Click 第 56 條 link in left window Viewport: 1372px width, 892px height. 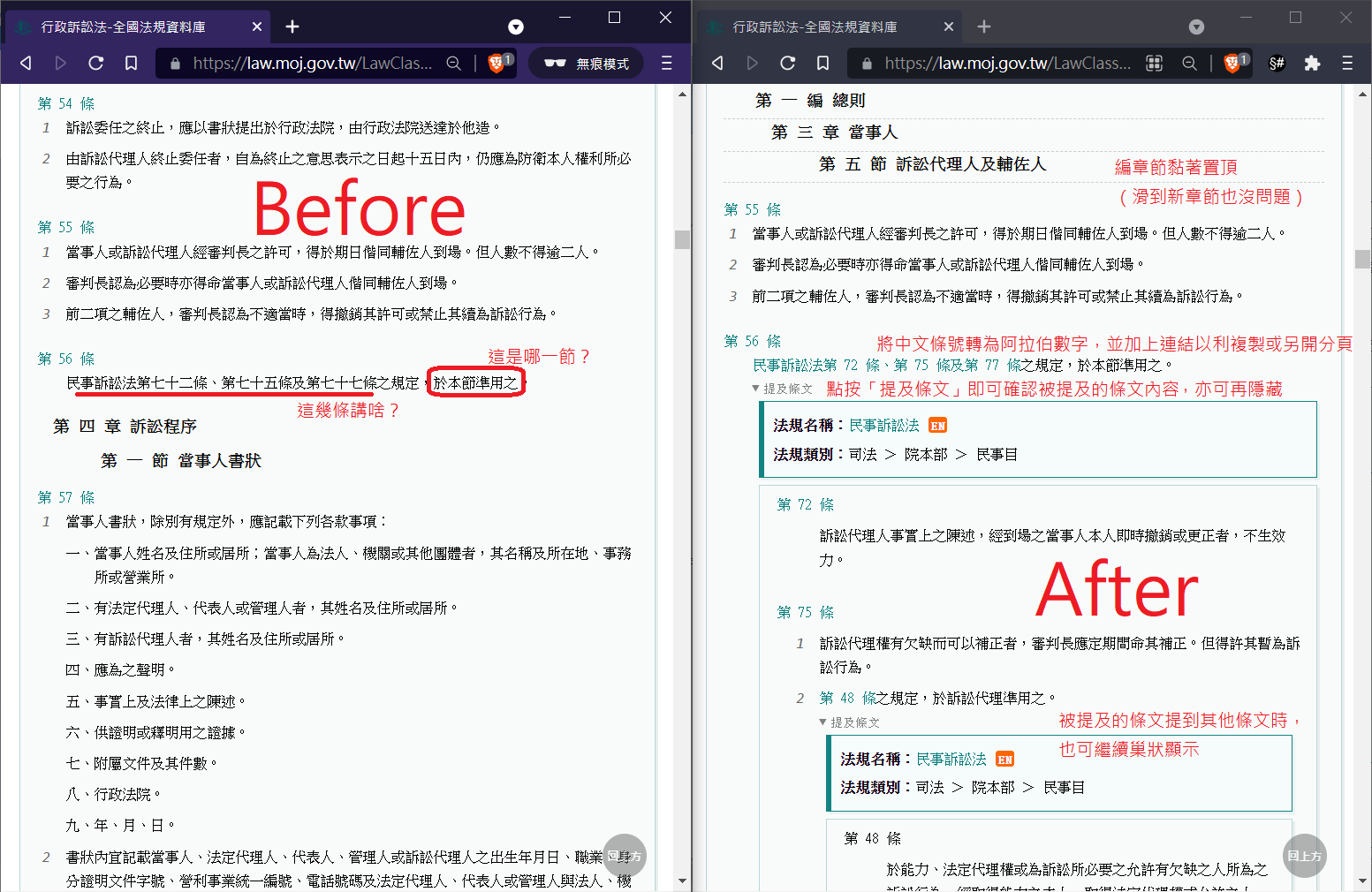[66, 359]
